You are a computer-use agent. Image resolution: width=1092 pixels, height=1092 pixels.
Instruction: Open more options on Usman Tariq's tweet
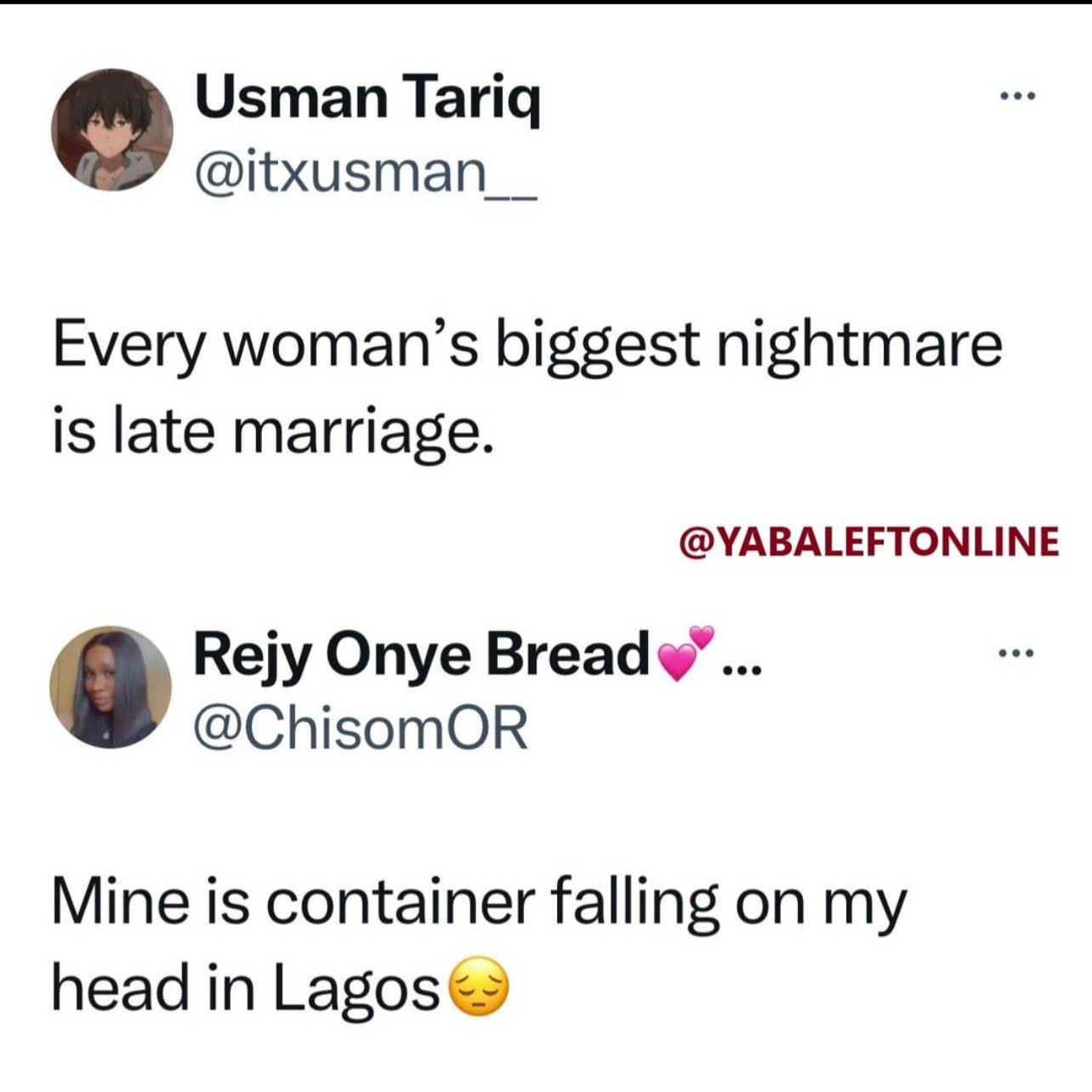point(1017,96)
